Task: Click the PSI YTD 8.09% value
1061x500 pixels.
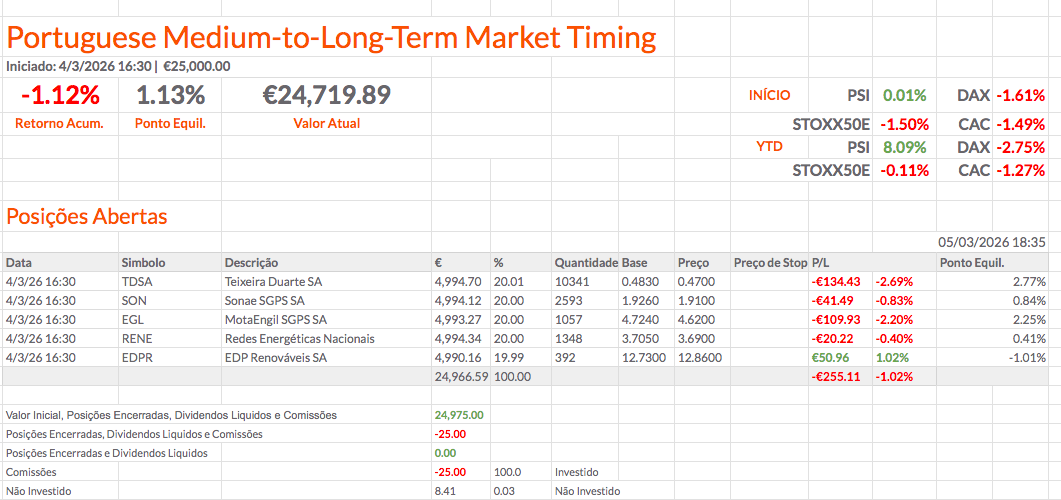Action: coord(904,147)
